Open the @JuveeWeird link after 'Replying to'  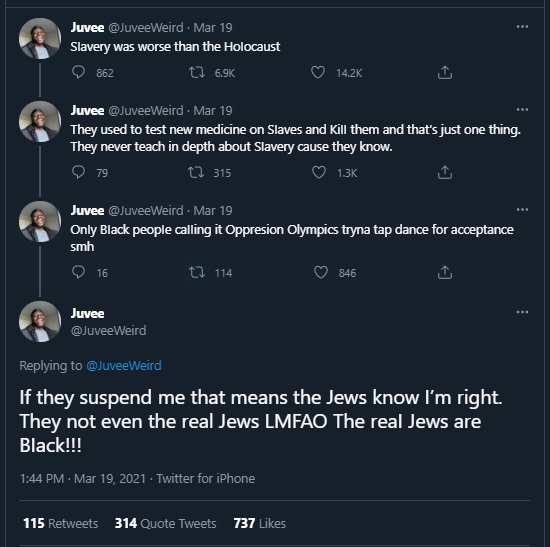124,366
